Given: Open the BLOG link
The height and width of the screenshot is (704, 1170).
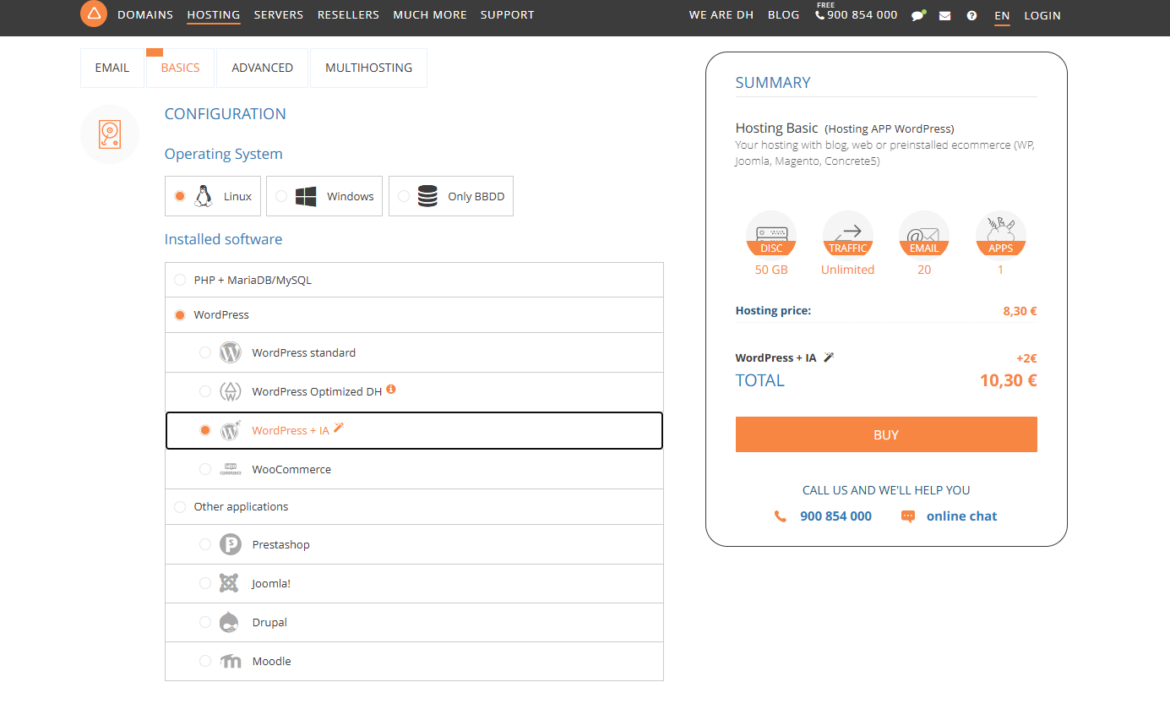Looking at the screenshot, I should (x=783, y=15).
